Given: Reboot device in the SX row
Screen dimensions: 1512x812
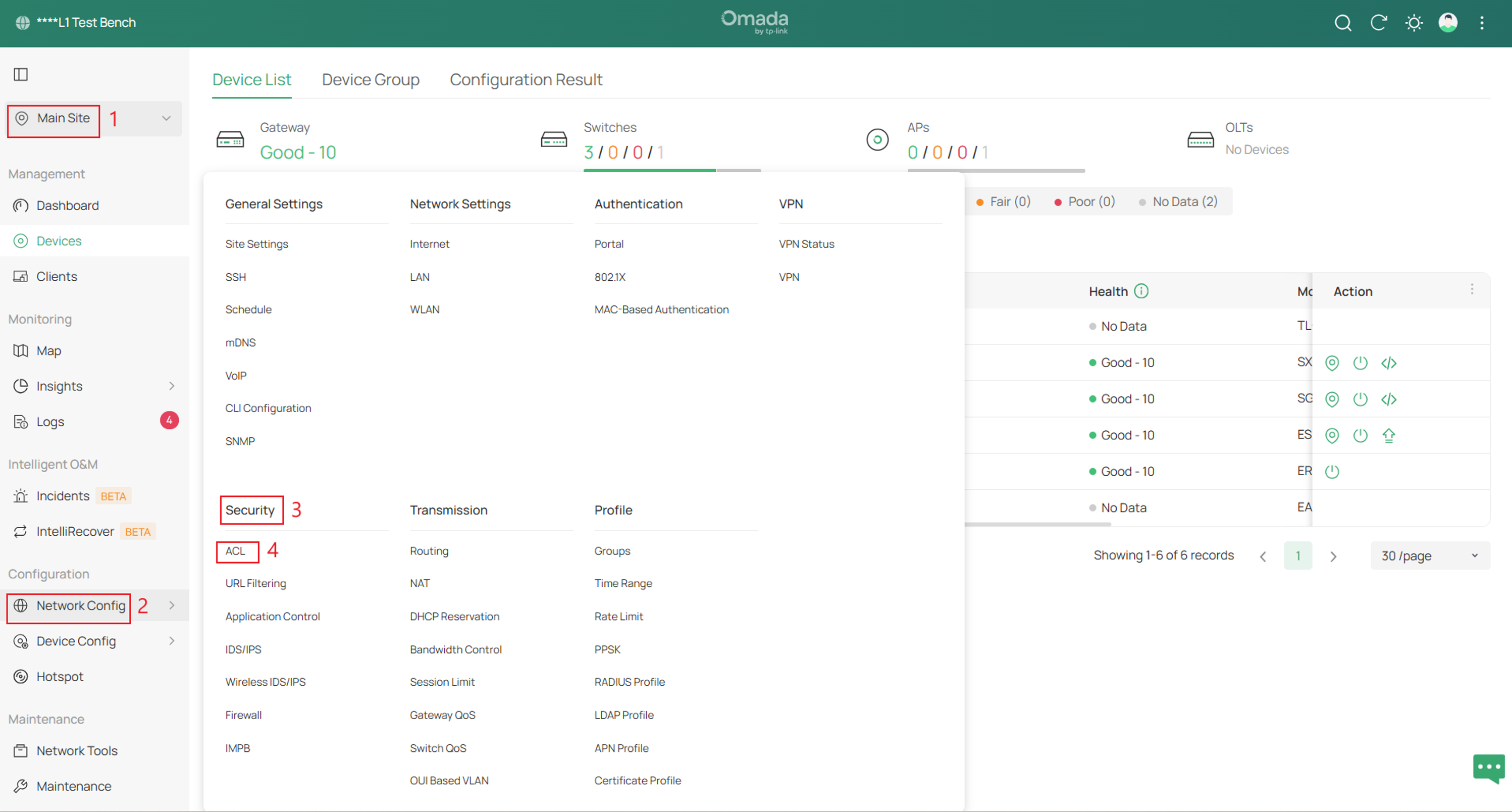Looking at the screenshot, I should 1360,363.
